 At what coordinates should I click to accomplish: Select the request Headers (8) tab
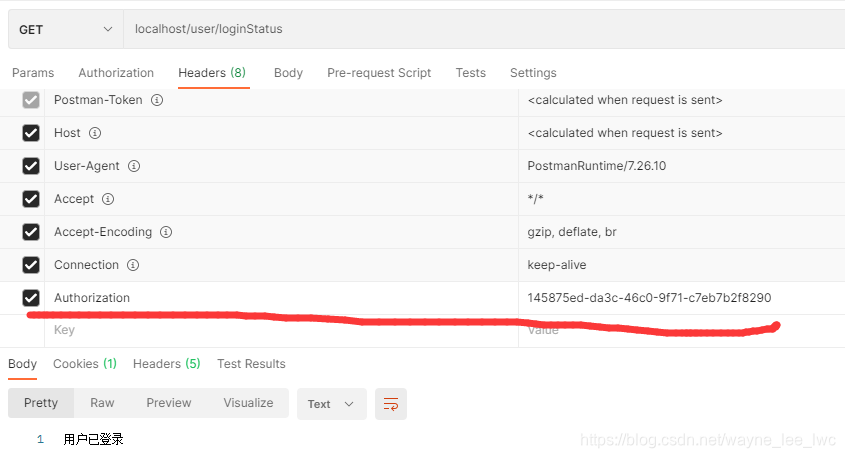click(212, 73)
